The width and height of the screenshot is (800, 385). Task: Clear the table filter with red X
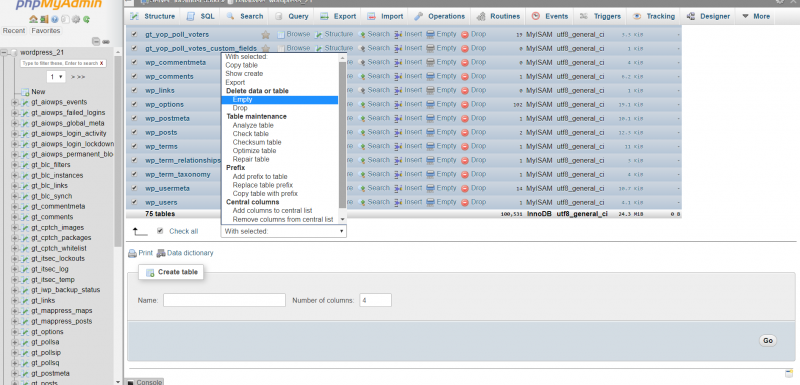tap(102, 63)
